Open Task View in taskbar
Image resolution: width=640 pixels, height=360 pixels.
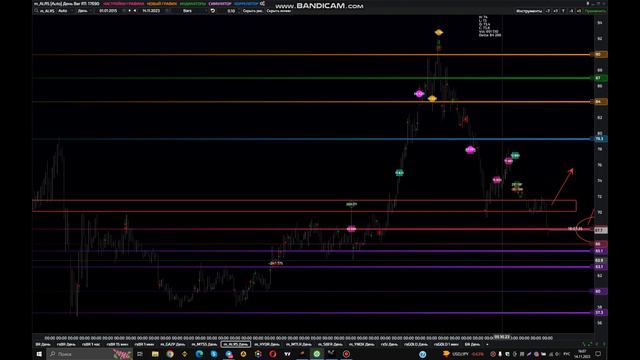tap(140, 354)
